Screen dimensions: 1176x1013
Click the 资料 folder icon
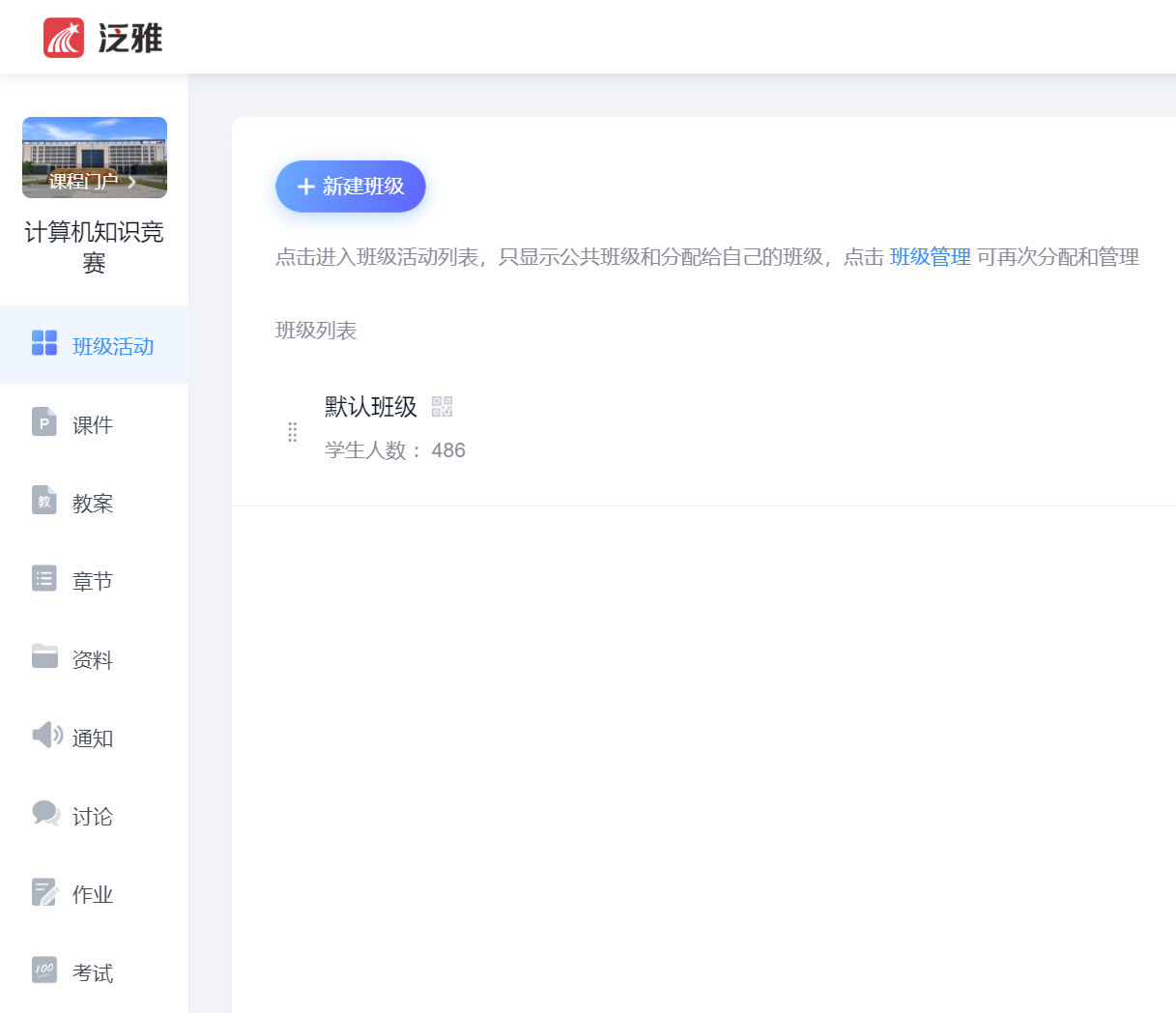pos(44,656)
